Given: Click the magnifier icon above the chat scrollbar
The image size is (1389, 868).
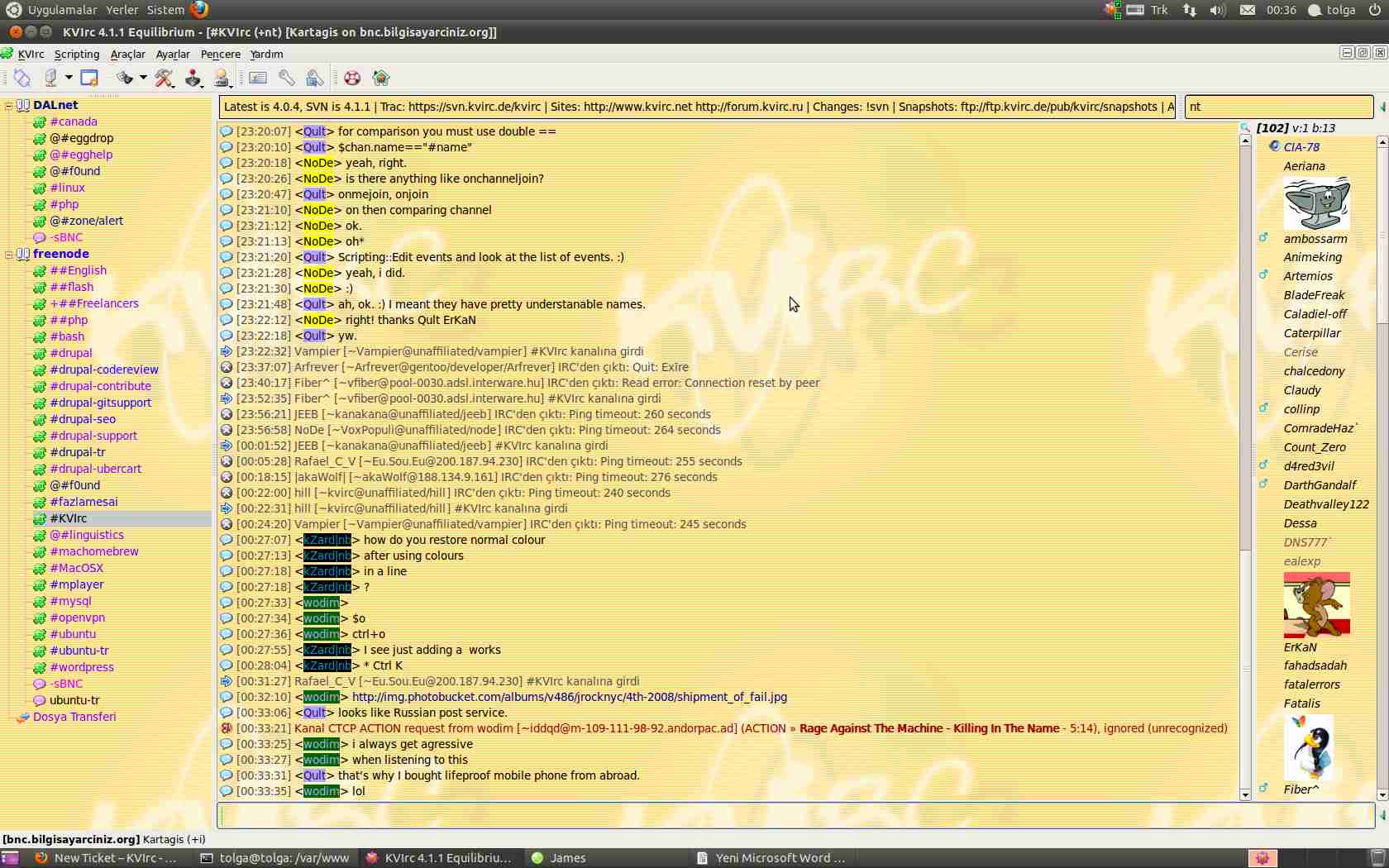Looking at the screenshot, I should (x=1245, y=128).
